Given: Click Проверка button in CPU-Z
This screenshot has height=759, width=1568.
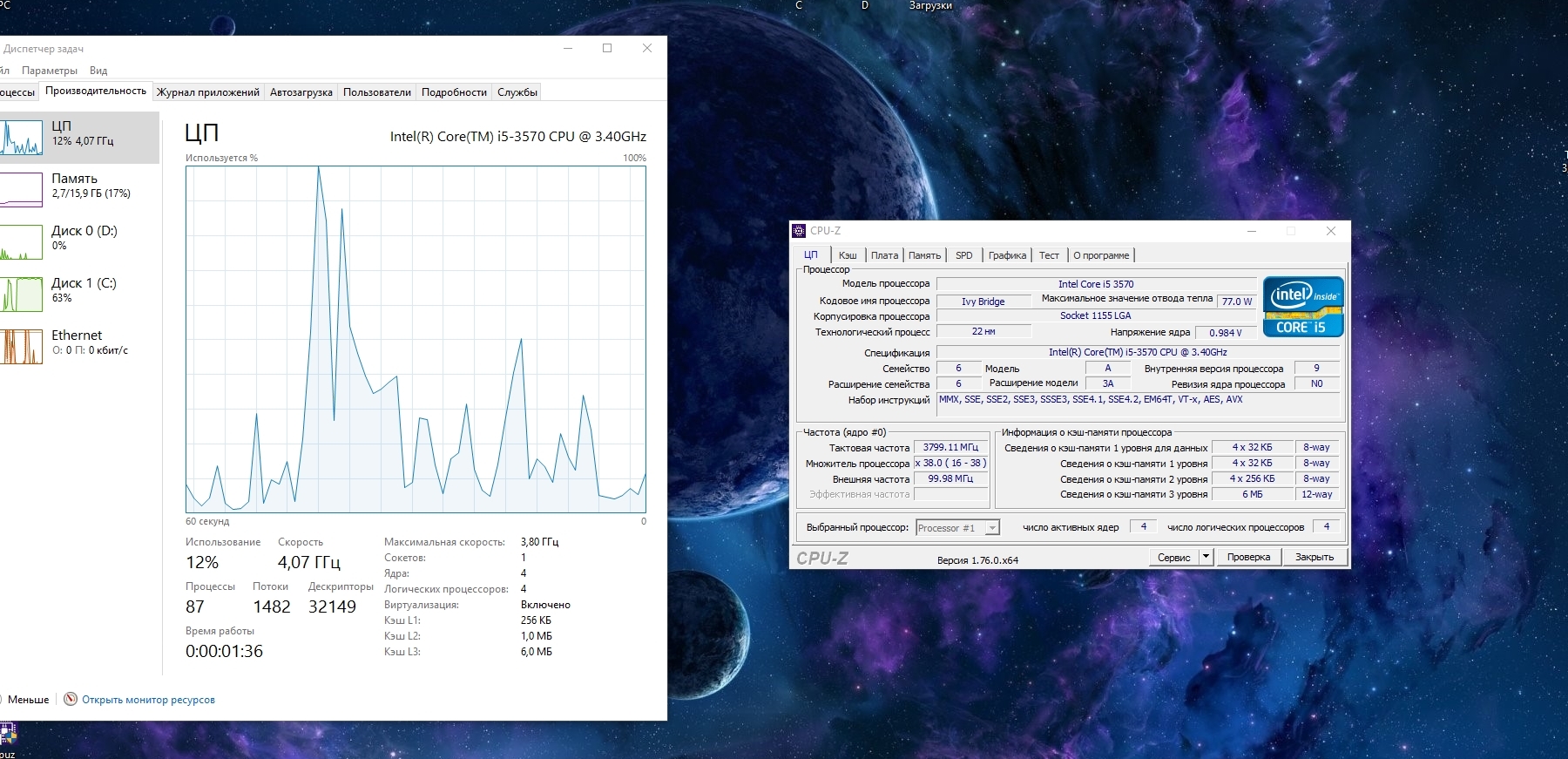Looking at the screenshot, I should point(1248,557).
